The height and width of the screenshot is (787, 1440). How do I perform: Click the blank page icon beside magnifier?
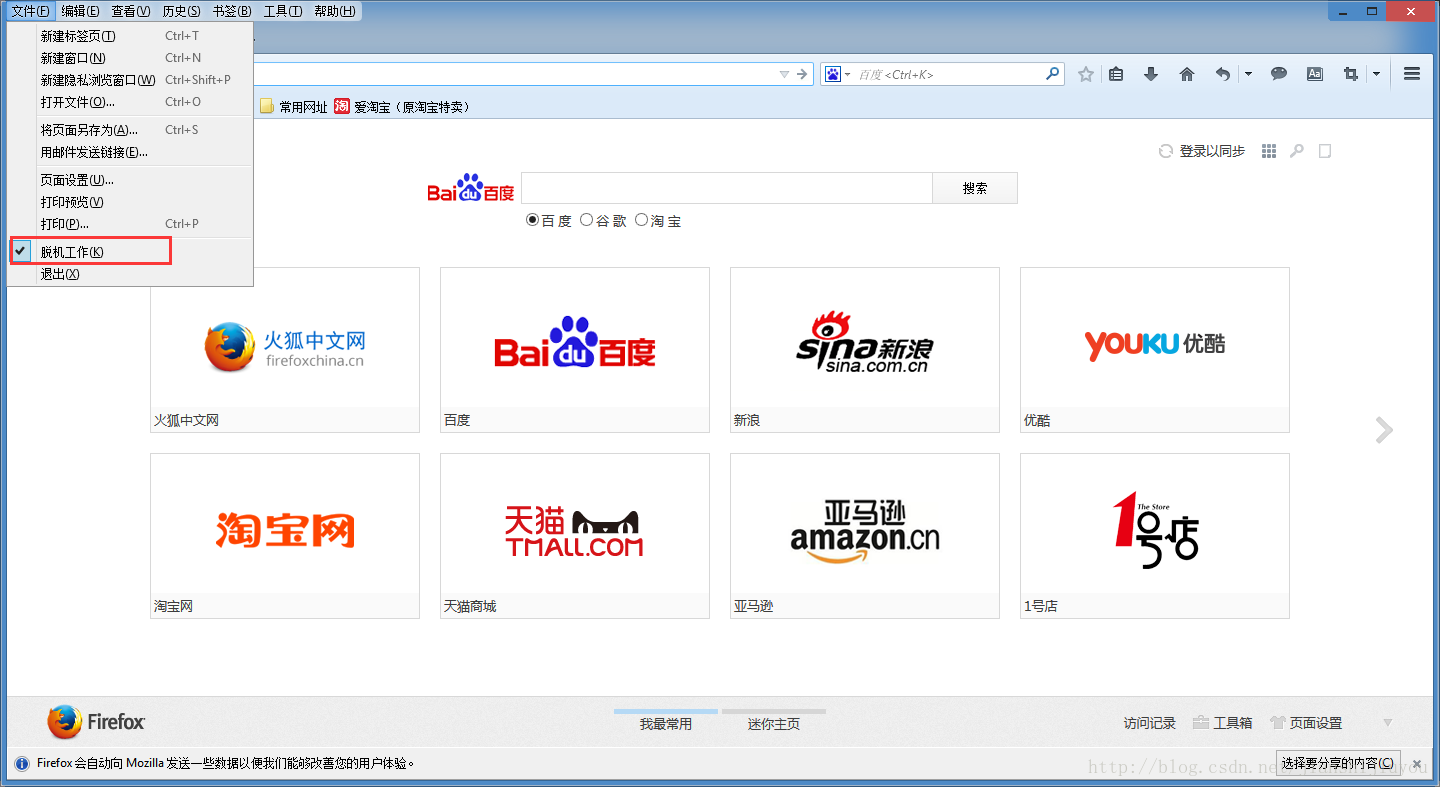pyautogui.click(x=1325, y=151)
